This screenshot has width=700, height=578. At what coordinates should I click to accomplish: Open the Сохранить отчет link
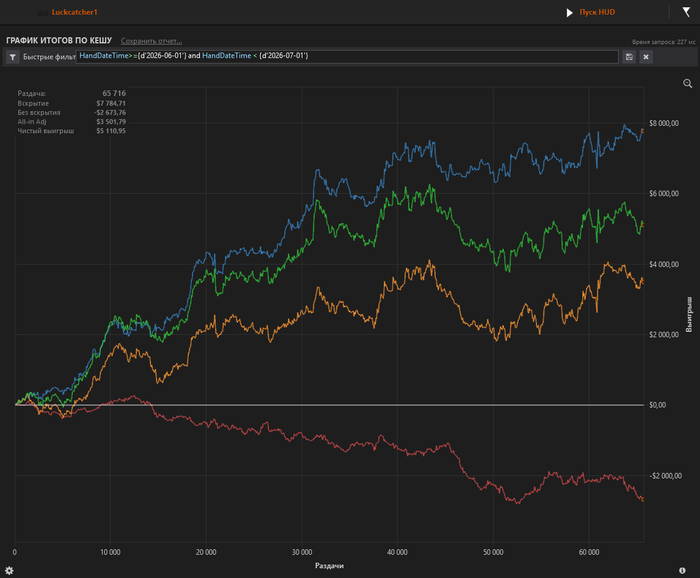point(151,41)
